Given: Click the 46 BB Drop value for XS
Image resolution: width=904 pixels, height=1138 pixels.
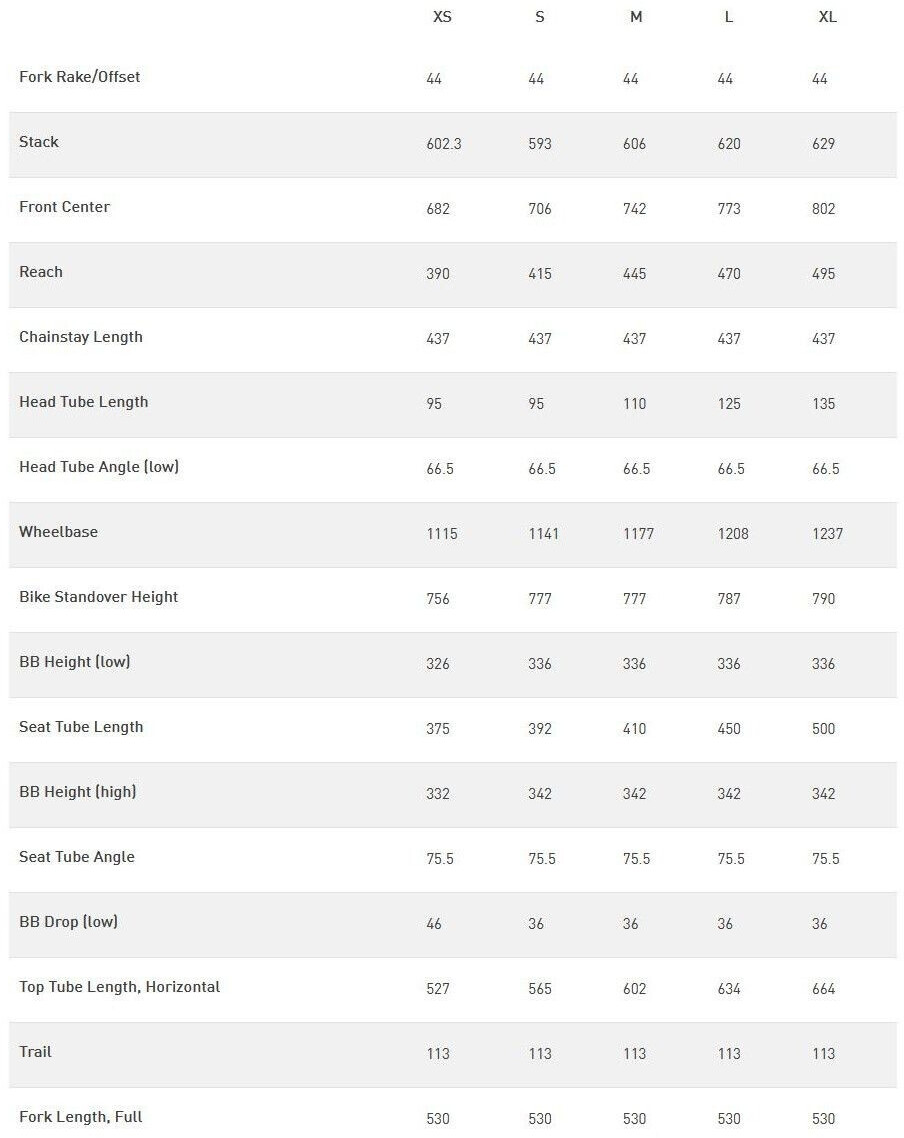Looking at the screenshot, I should pos(434,924).
